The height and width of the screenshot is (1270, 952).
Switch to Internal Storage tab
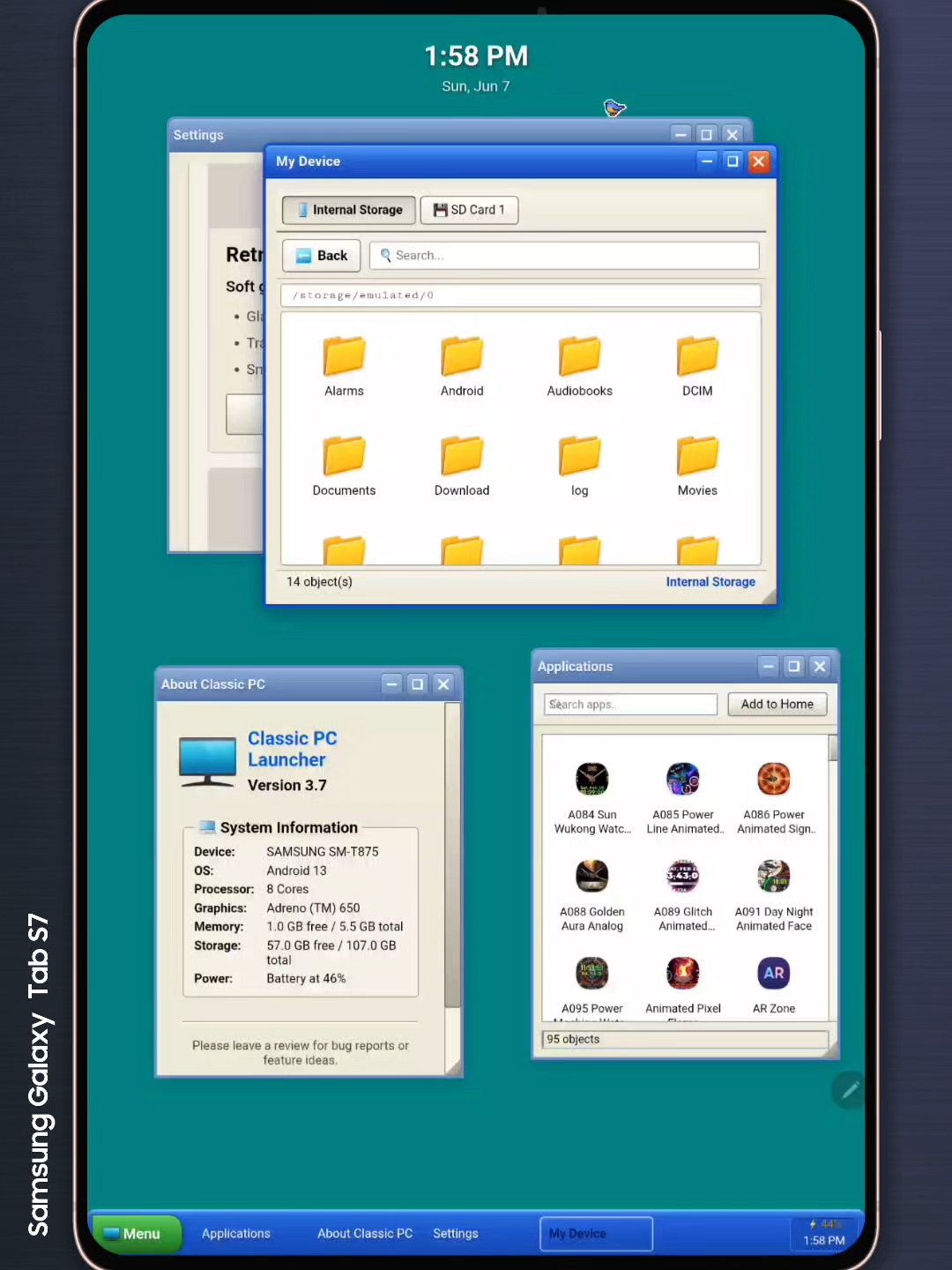point(349,210)
